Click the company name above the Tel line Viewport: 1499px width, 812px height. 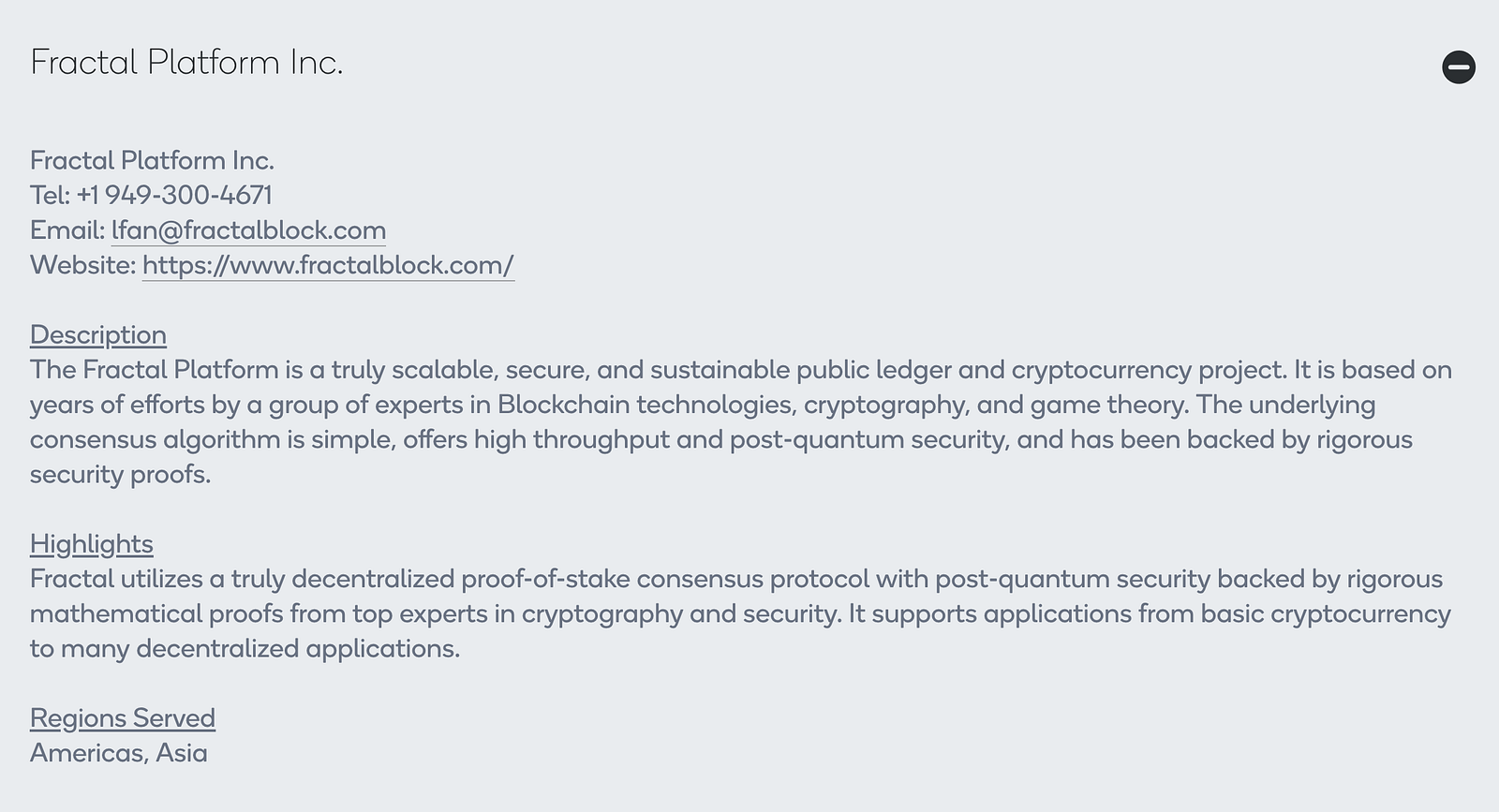click(152, 161)
